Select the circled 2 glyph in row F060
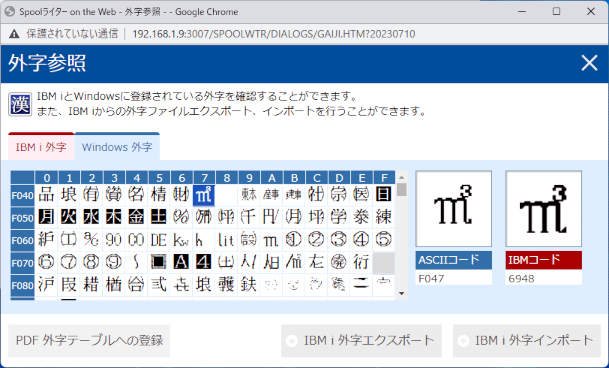The image size is (609, 368). coord(316,240)
